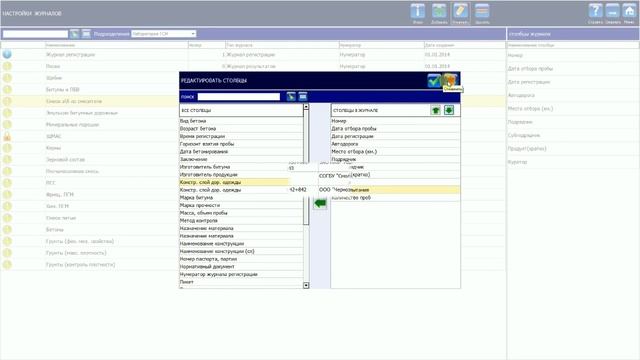Select 'Изготовитель продукции' column

pos(234,175)
